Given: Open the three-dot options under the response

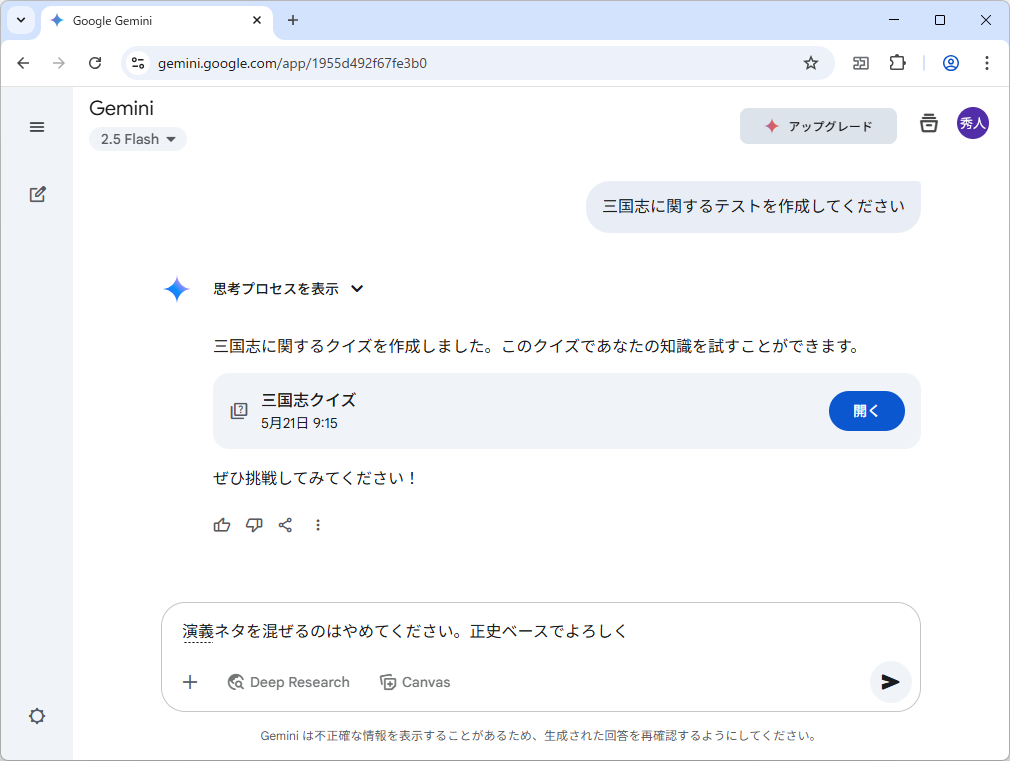Looking at the screenshot, I should click(318, 525).
